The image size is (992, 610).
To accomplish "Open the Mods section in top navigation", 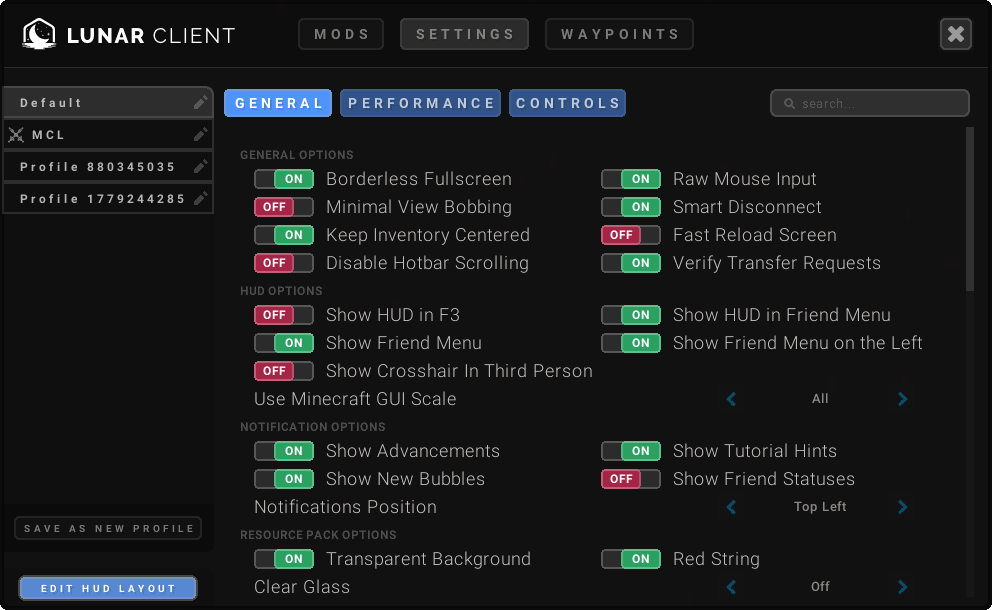I will [x=341, y=34].
